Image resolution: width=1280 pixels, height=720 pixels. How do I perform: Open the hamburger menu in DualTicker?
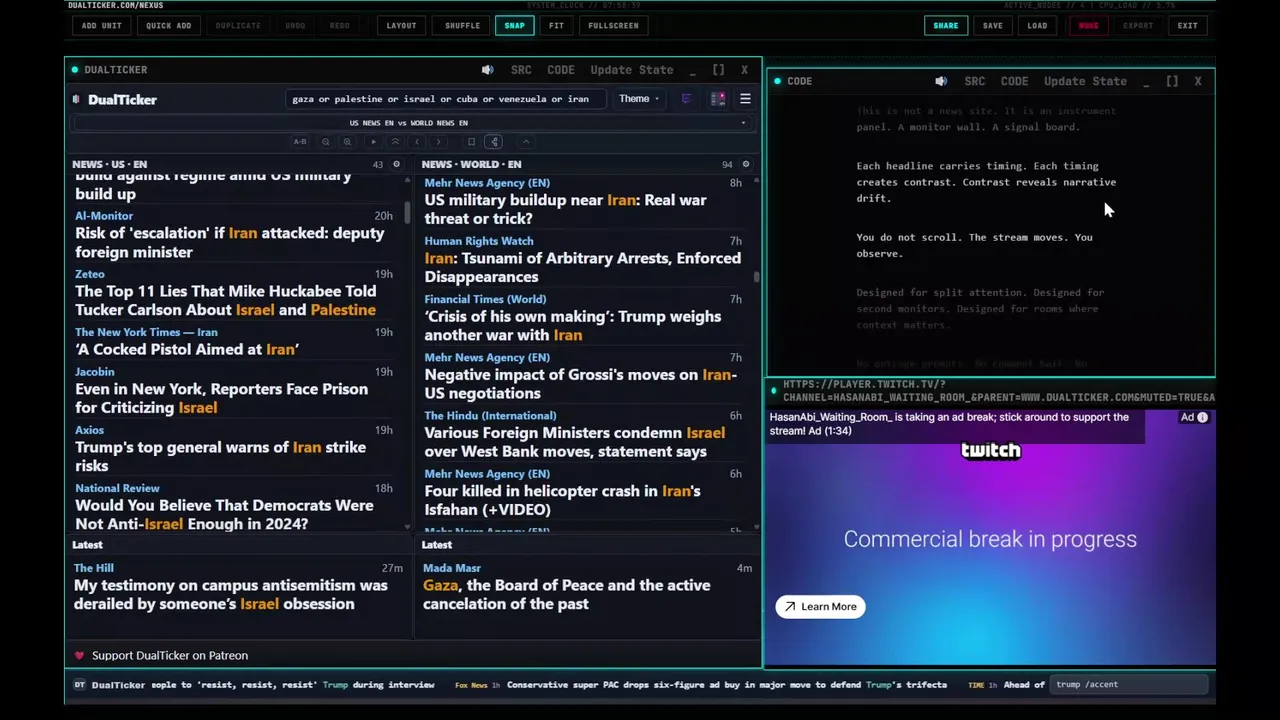pos(745,99)
